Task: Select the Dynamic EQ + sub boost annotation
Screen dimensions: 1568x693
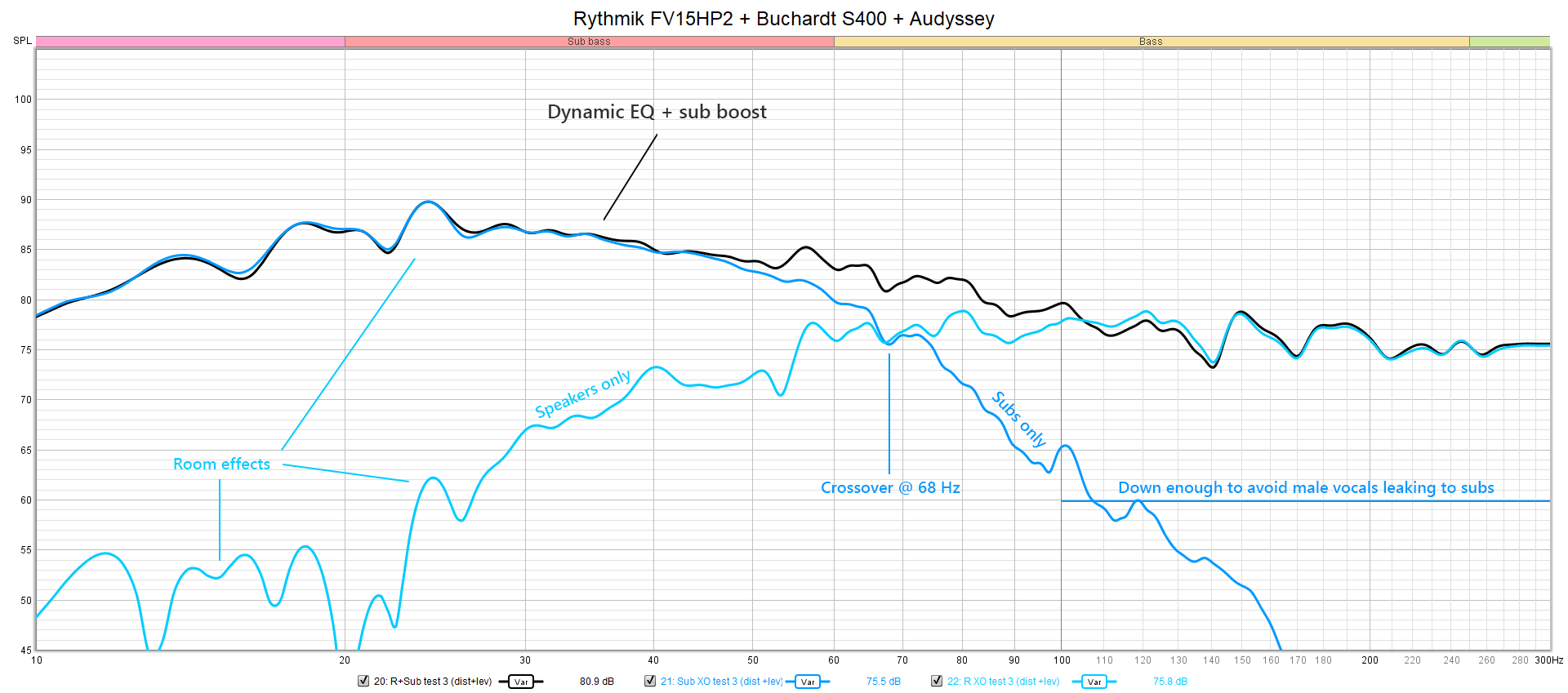Action: click(x=657, y=112)
